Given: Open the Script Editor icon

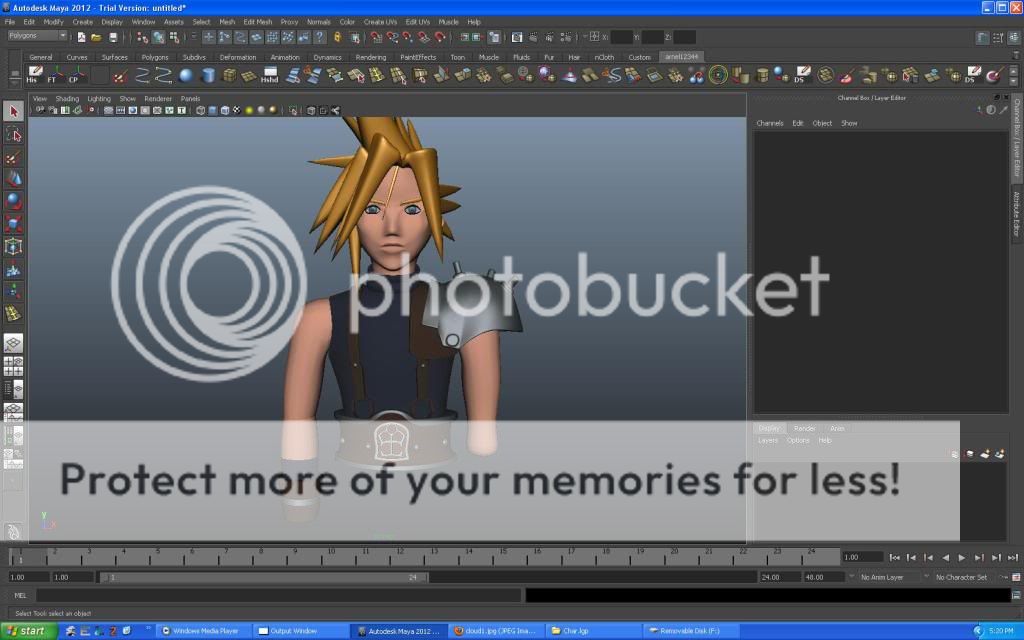Looking at the screenshot, I should tap(1016, 596).
